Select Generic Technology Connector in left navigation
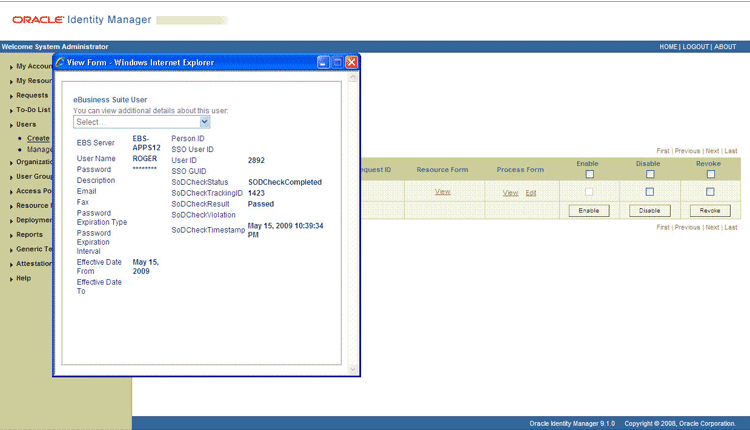This screenshot has width=750, height=430. pyautogui.click(x=34, y=249)
